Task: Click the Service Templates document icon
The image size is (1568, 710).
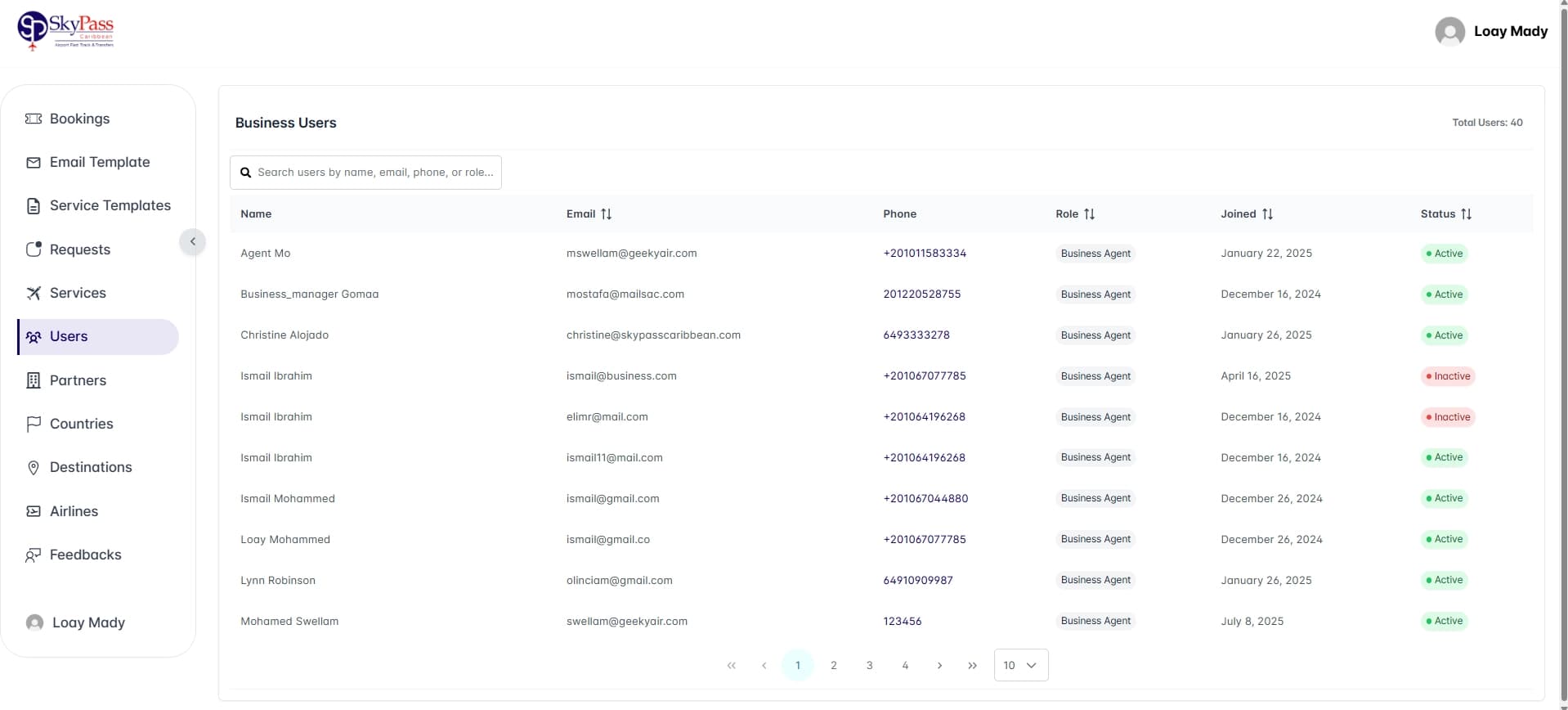Action: coord(34,206)
